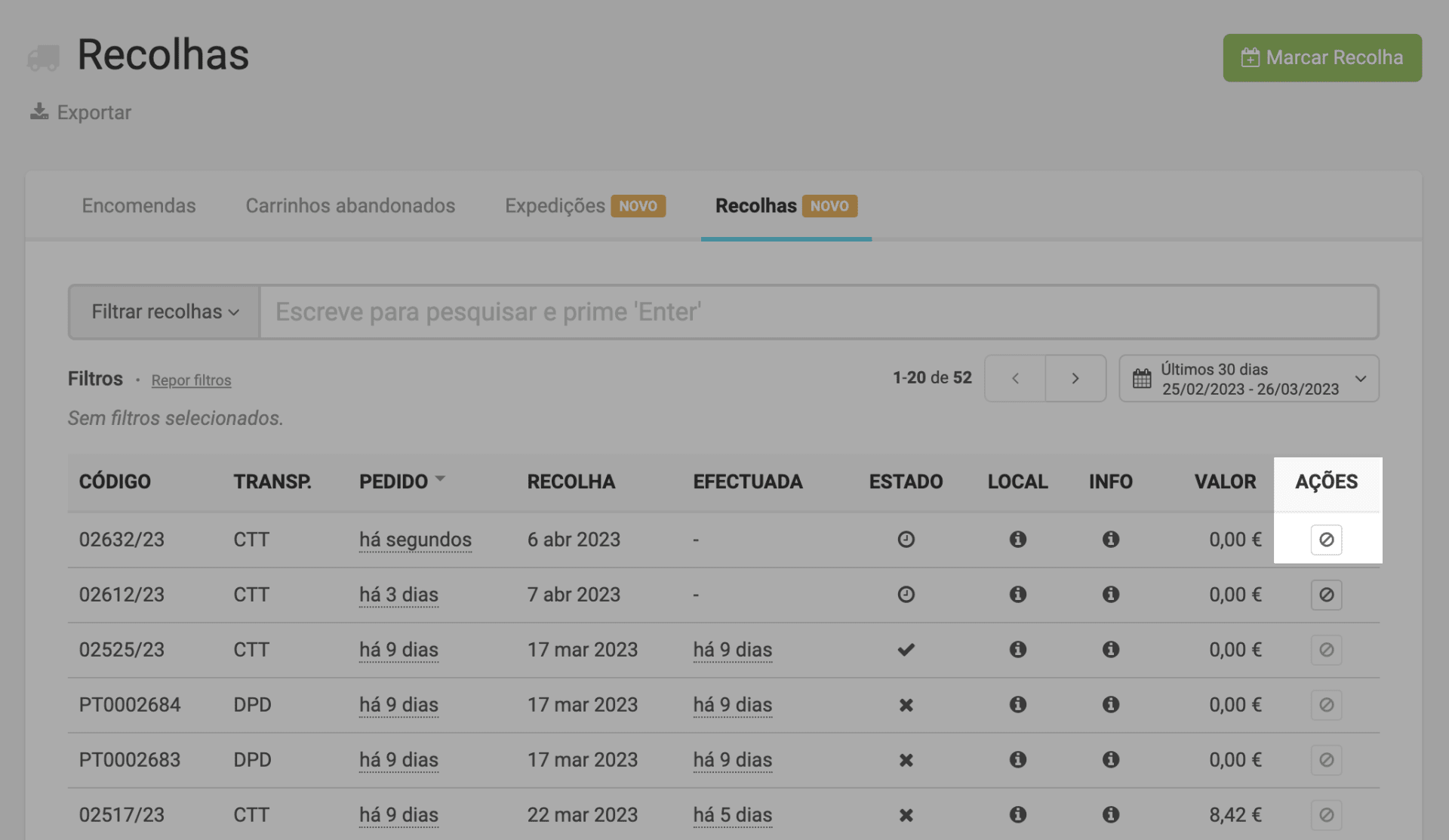Go to next page of results
Screen dimensions: 1449x840
(x=1075, y=379)
